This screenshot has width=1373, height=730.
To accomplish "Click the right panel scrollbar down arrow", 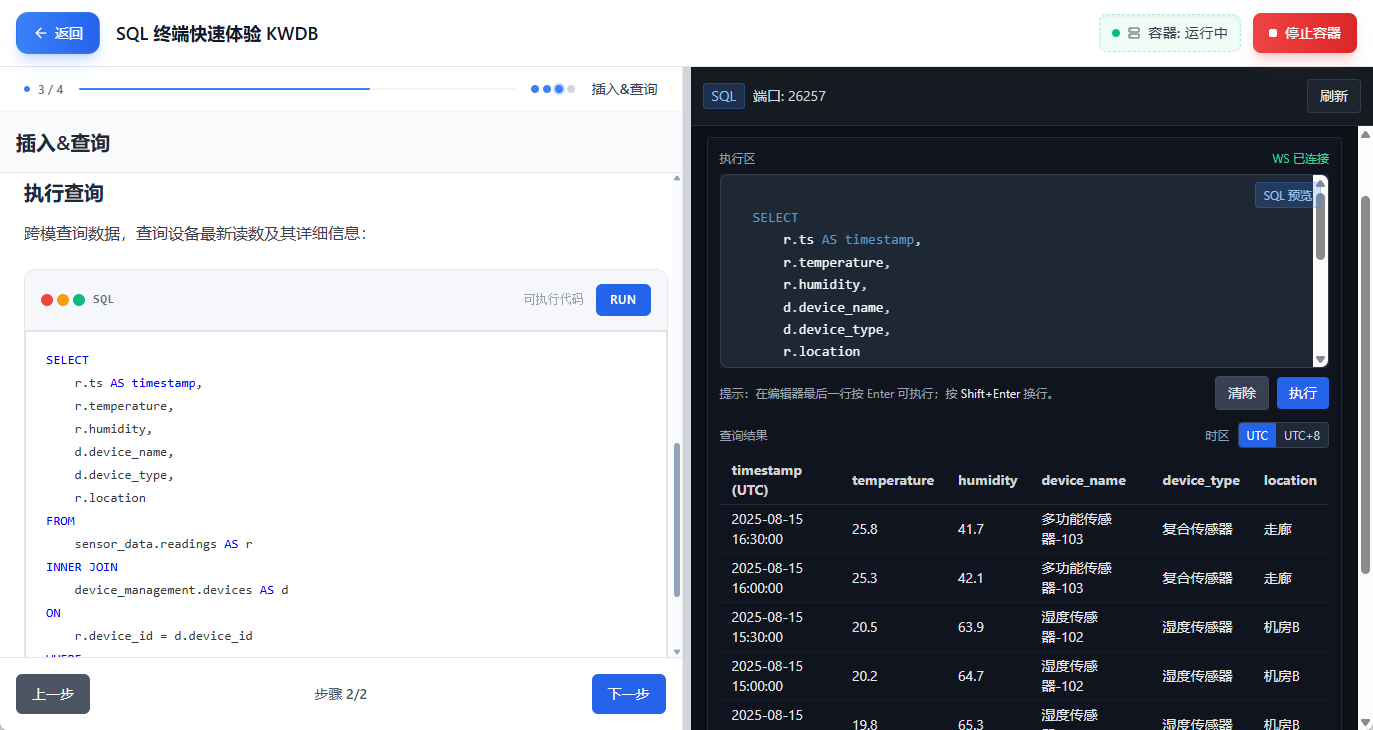I will click(x=1365, y=721).
